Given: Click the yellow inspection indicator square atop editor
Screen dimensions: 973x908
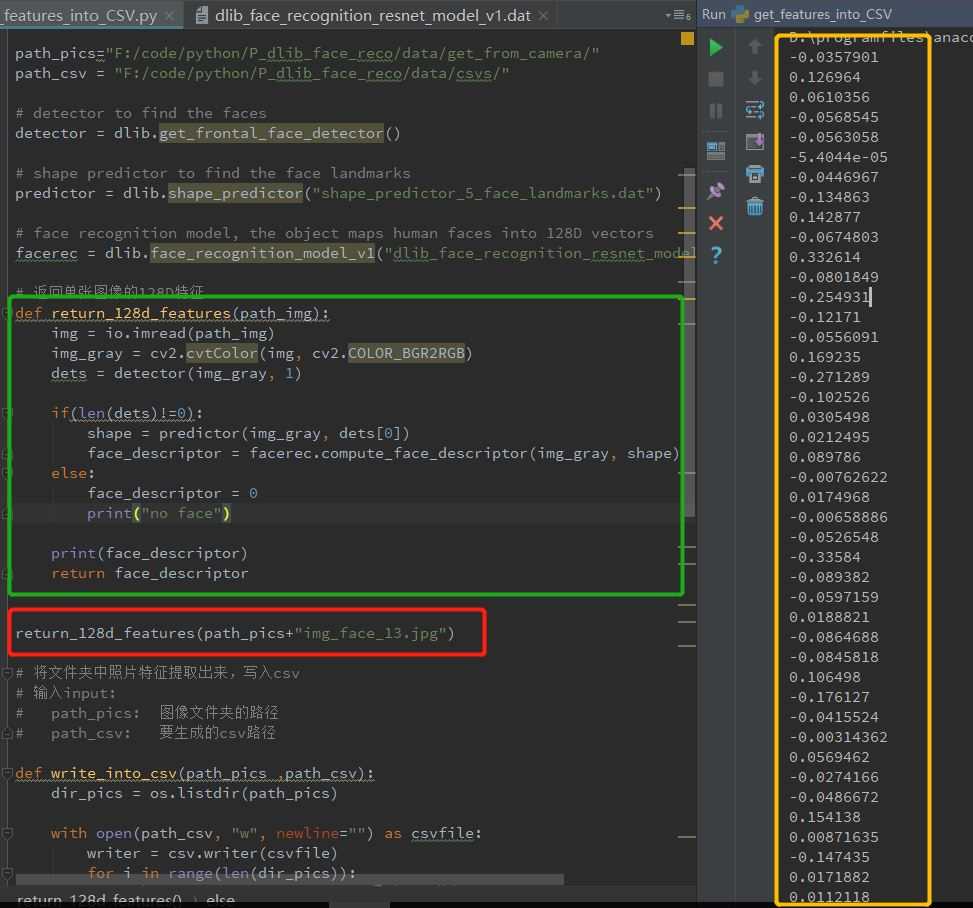Looking at the screenshot, I should (x=687, y=38).
